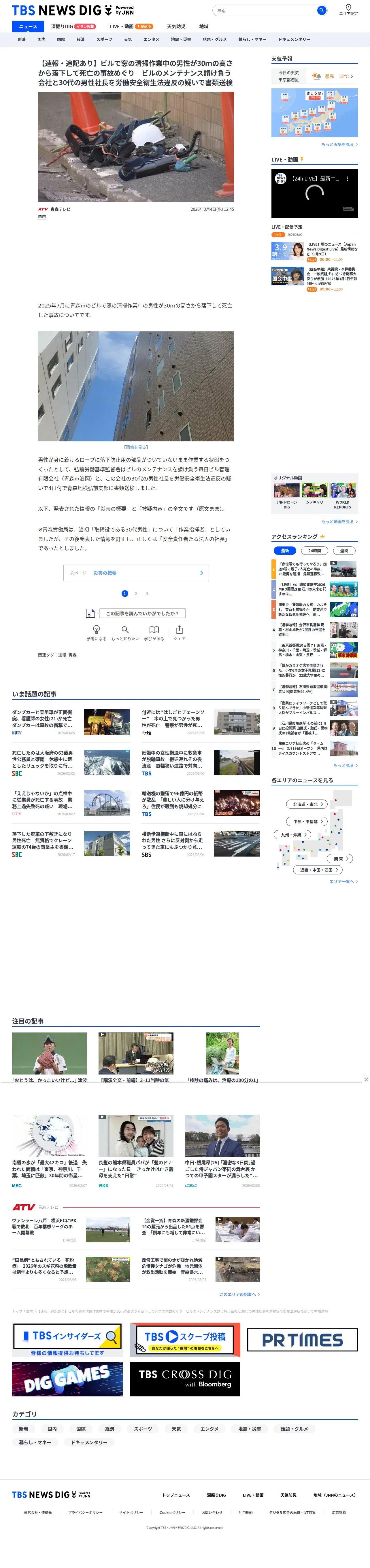Click the footer TBS NEWS DIG logo

click(51, 1495)
